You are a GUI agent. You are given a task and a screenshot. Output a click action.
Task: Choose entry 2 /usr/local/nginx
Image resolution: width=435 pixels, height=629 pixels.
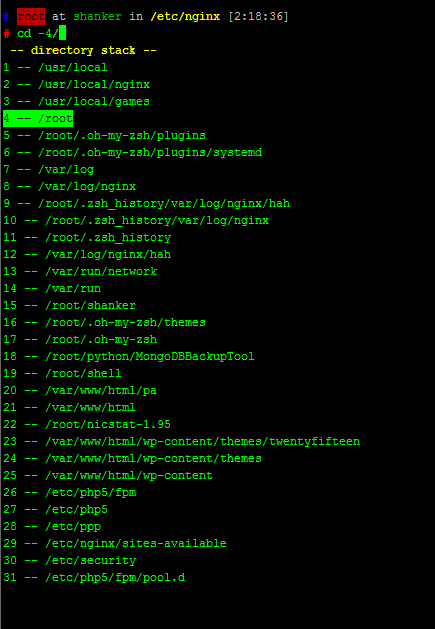click(x=77, y=85)
